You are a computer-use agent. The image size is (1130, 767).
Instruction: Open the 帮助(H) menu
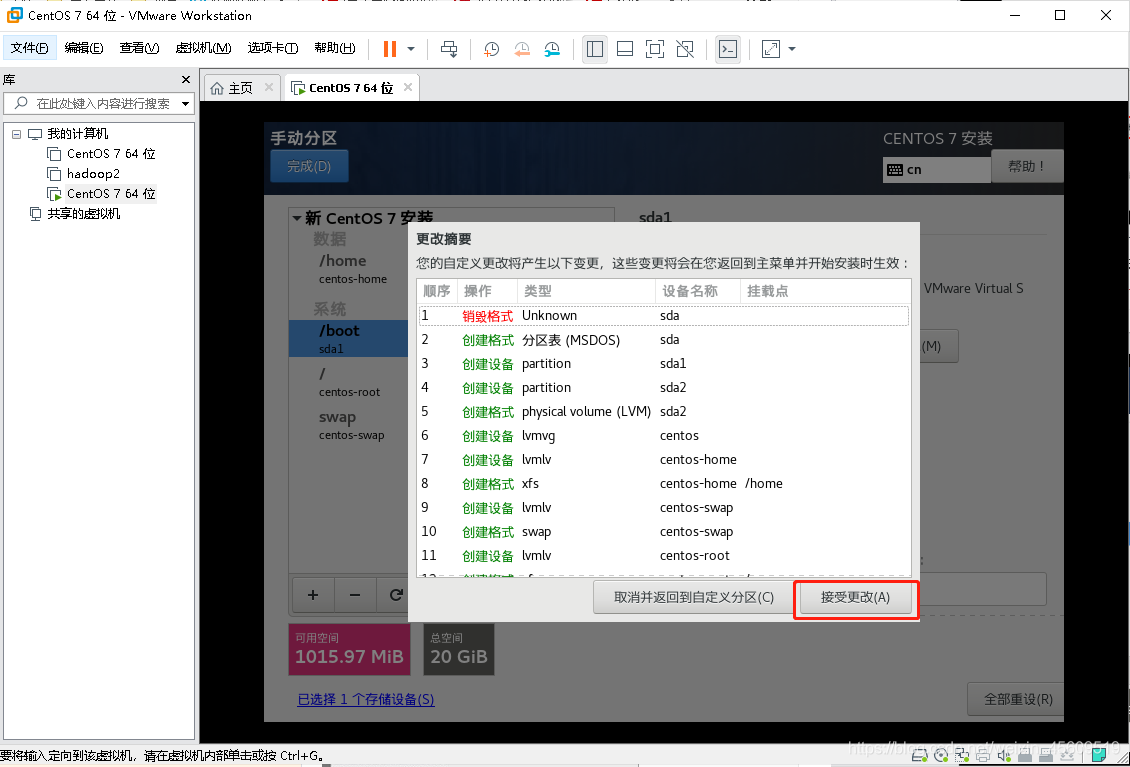click(x=334, y=48)
